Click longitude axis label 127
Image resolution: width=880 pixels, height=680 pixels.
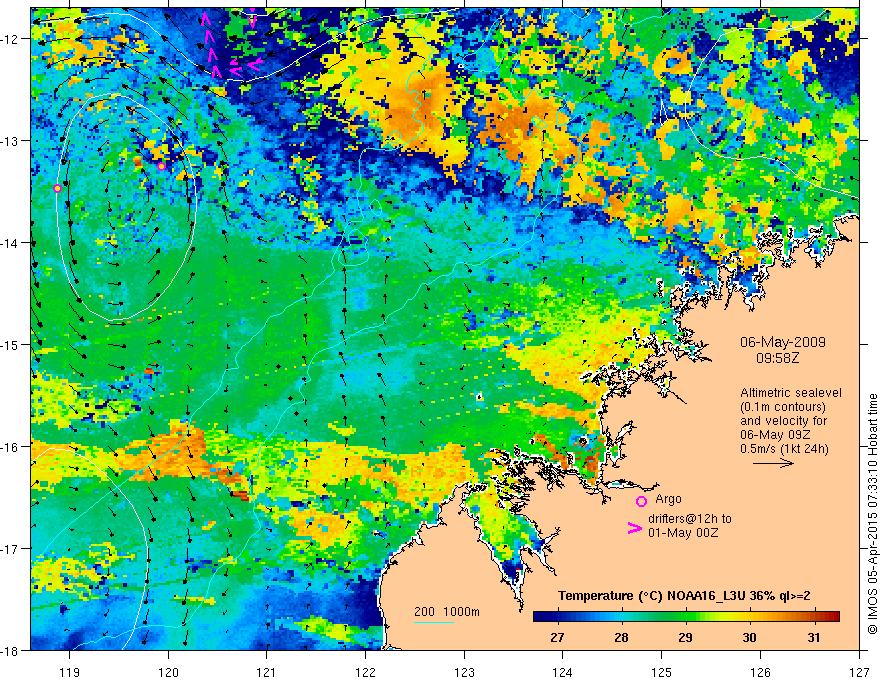coord(859,672)
